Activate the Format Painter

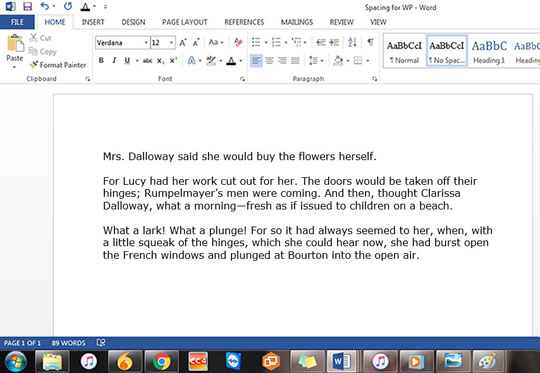click(58, 65)
